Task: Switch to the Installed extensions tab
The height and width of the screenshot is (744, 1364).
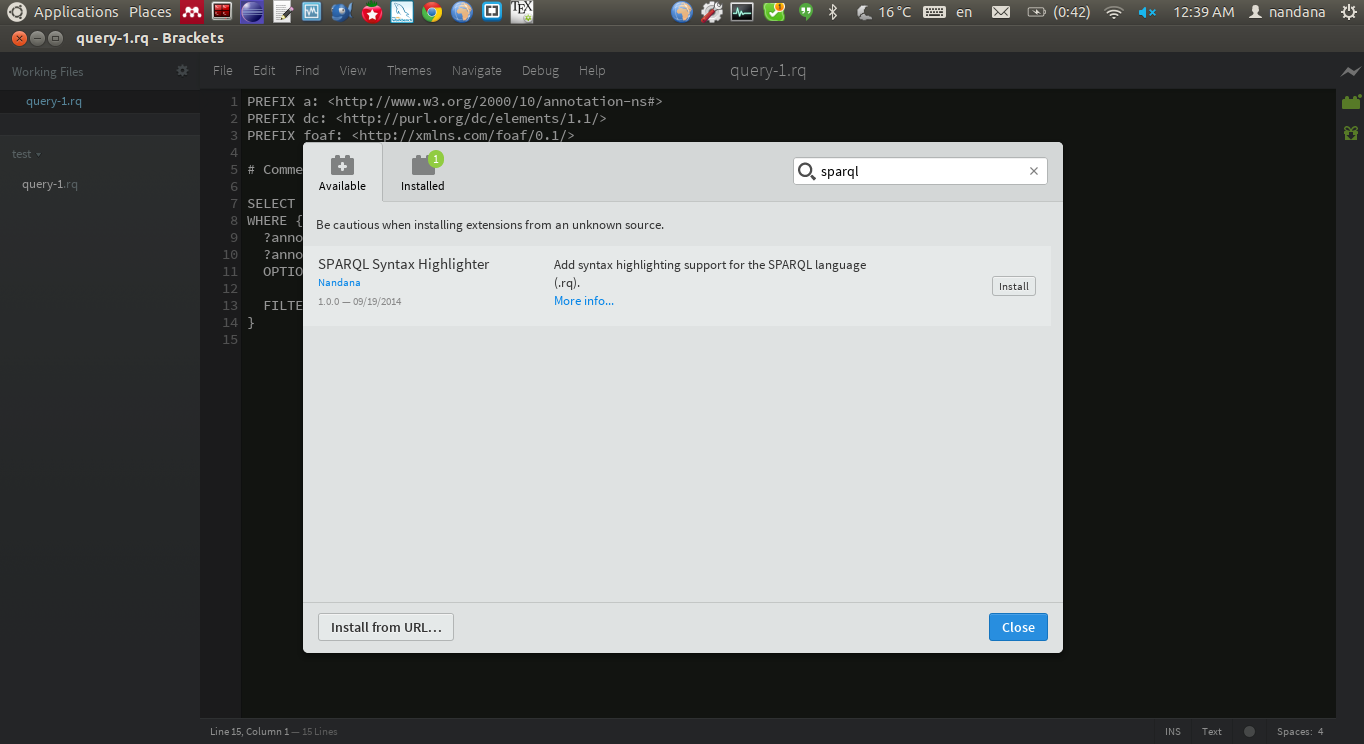Action: click(x=423, y=172)
